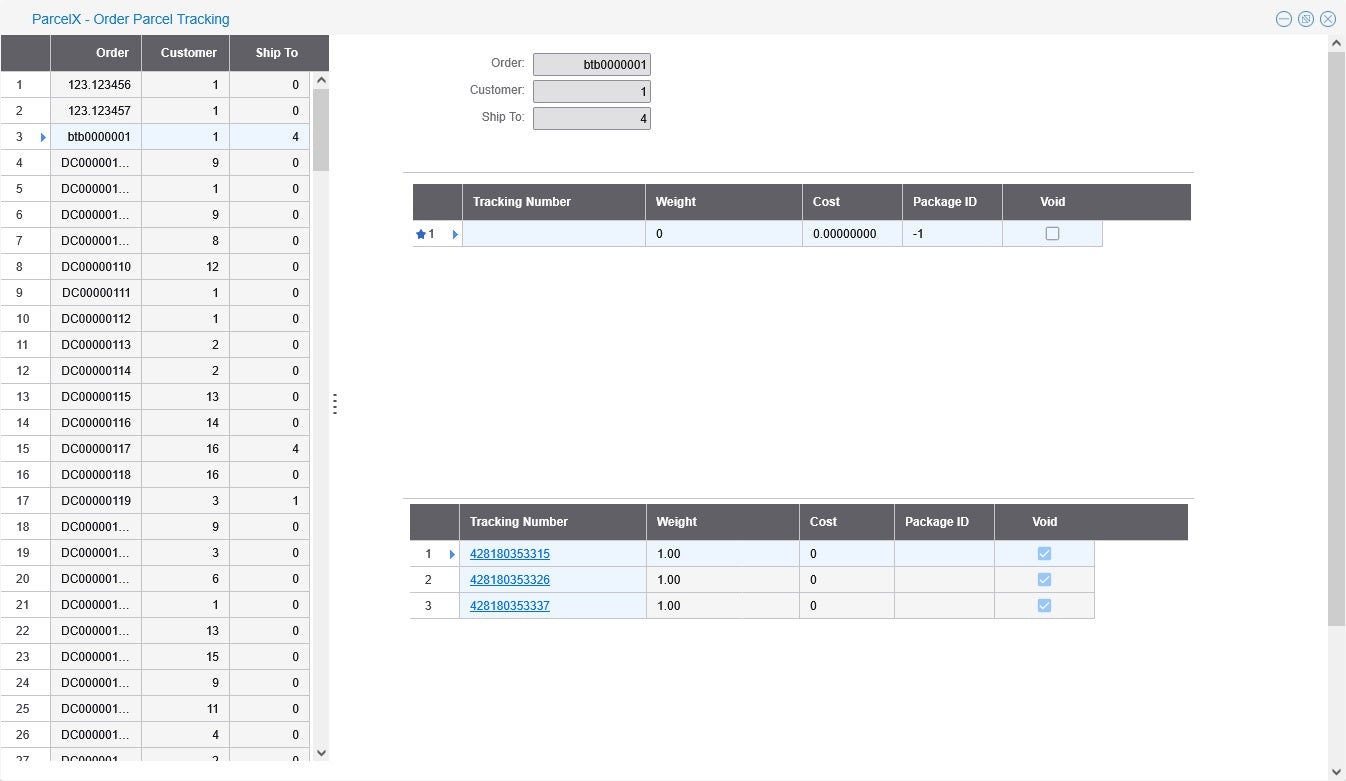Click the new row star icon

coord(421,234)
